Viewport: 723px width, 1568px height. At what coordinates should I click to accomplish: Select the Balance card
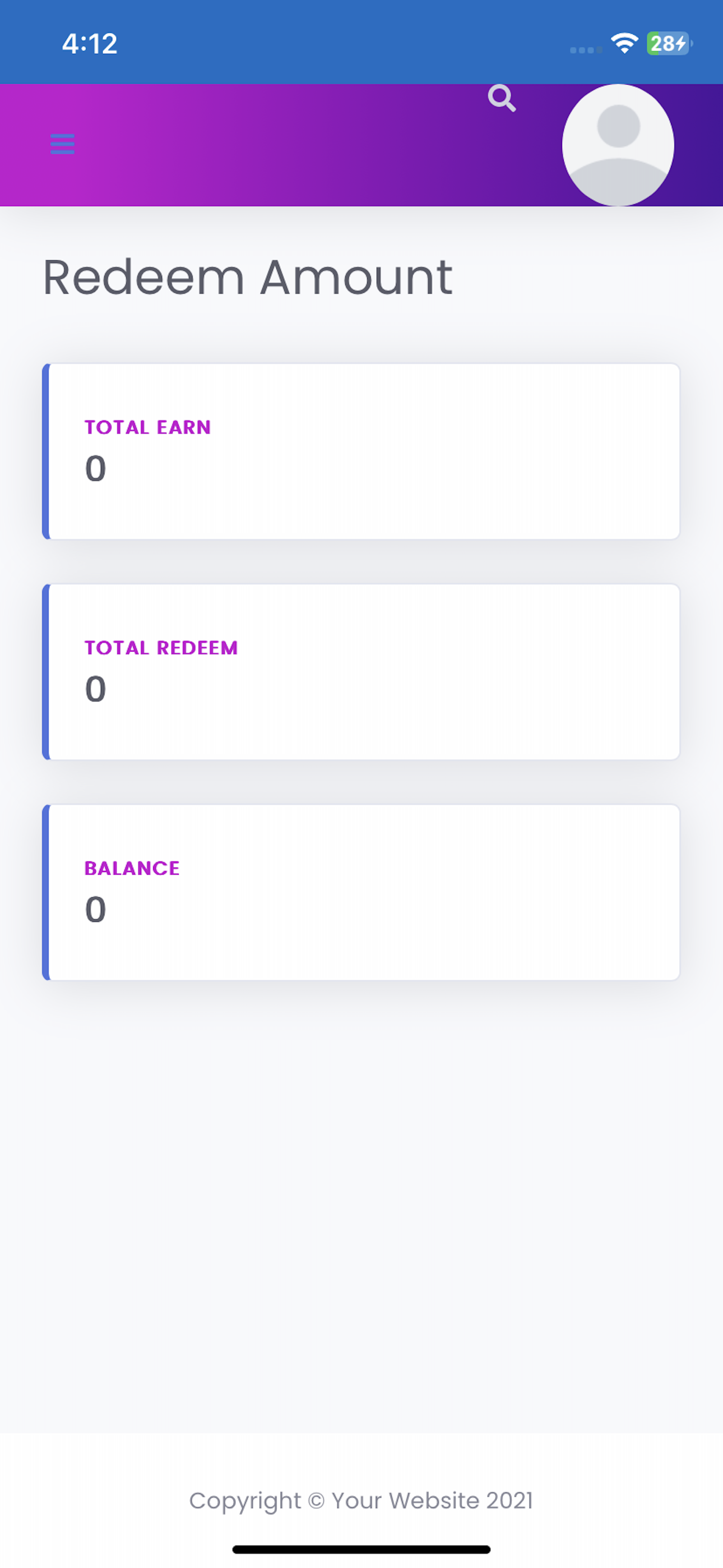[x=361, y=892]
